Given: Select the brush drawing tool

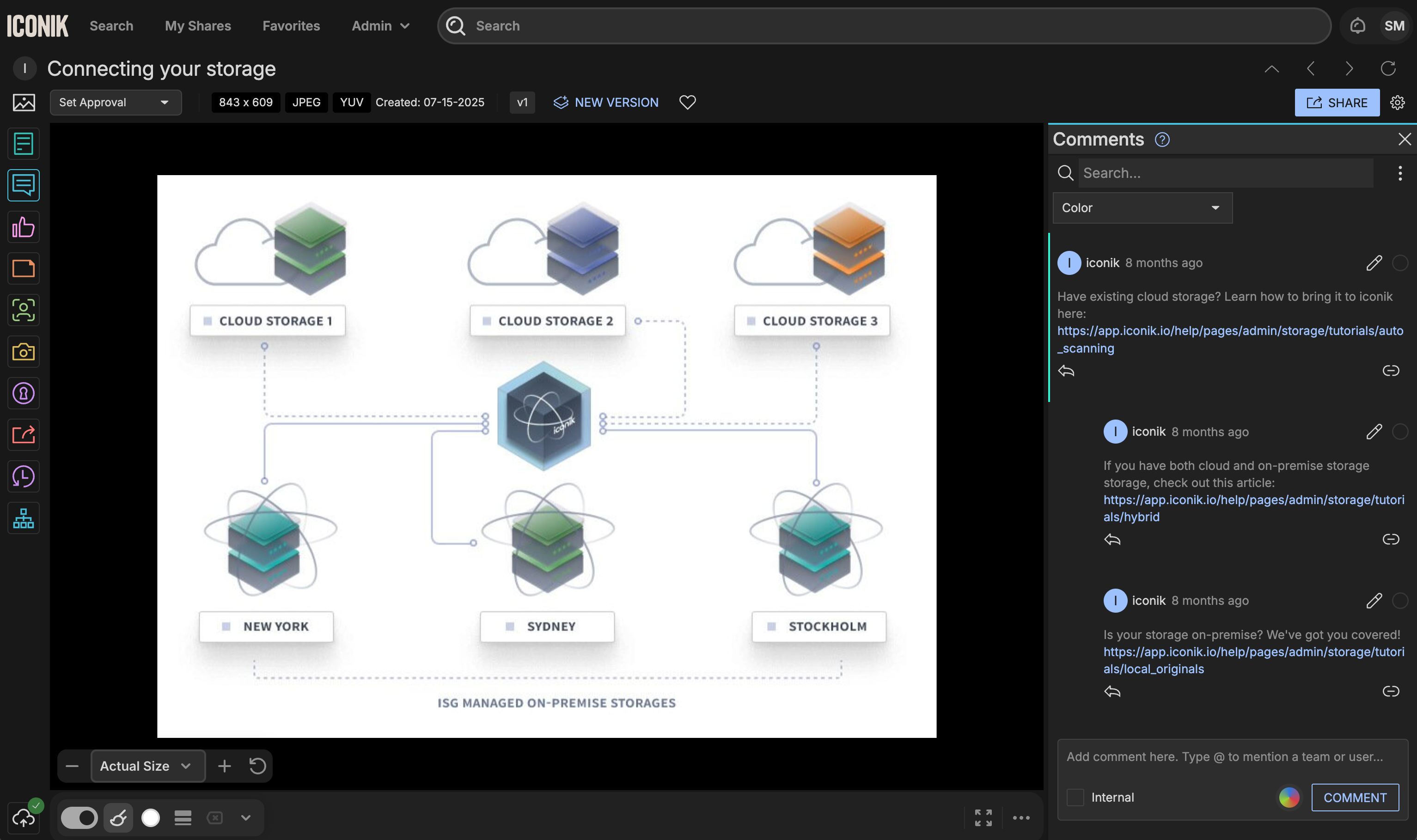Looking at the screenshot, I should tap(118, 817).
